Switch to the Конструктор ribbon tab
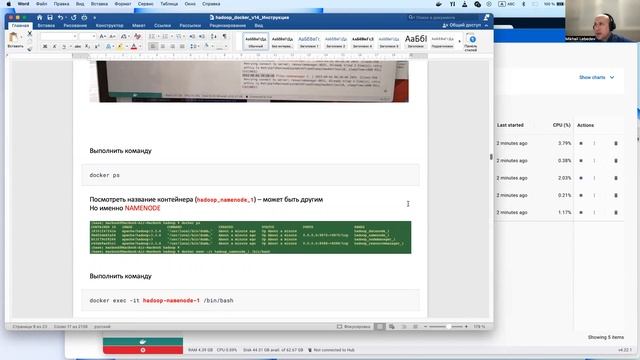640x360 pixels. 109,25
